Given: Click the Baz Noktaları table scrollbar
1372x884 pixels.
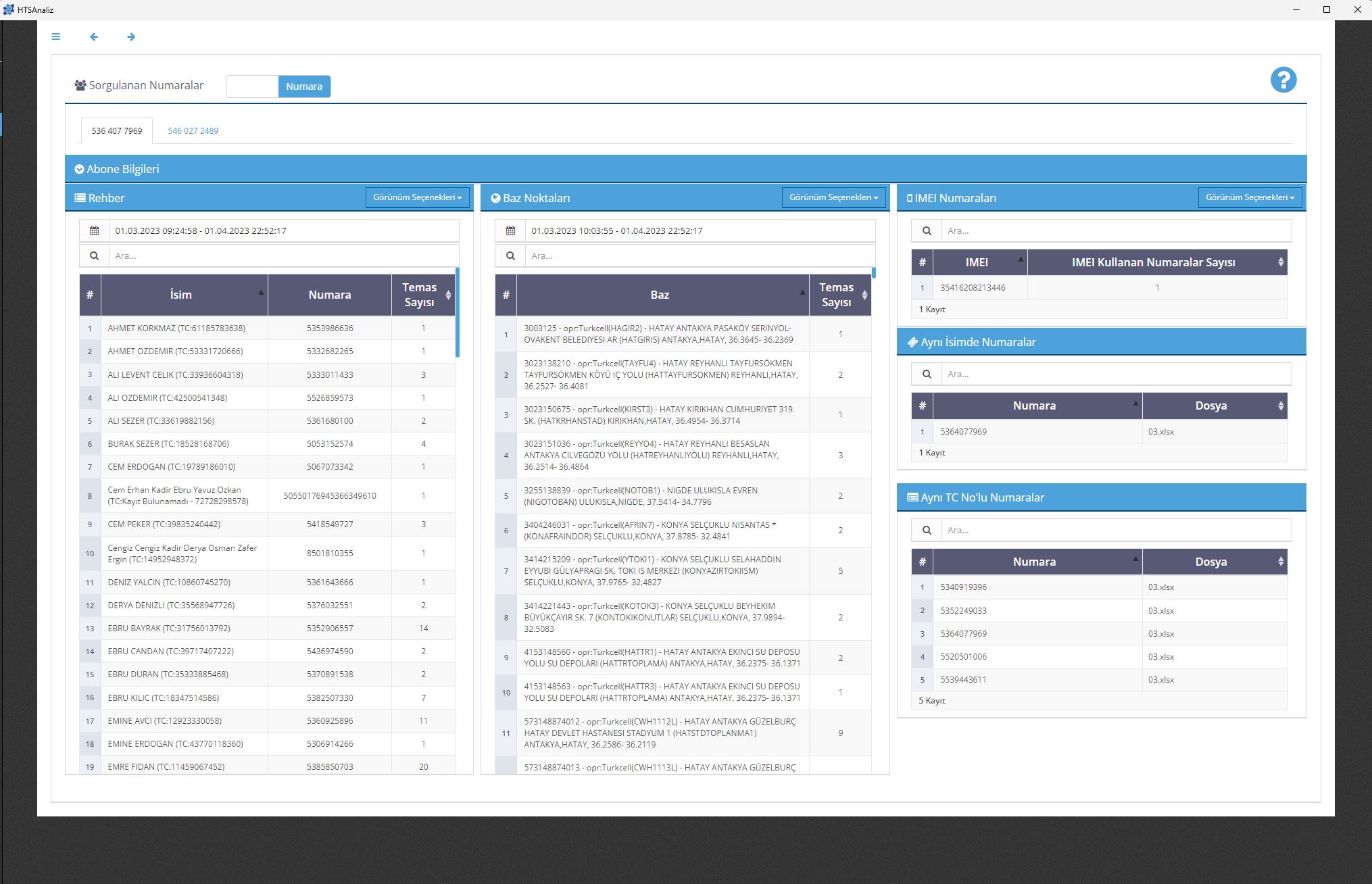Looking at the screenshot, I should [874, 273].
